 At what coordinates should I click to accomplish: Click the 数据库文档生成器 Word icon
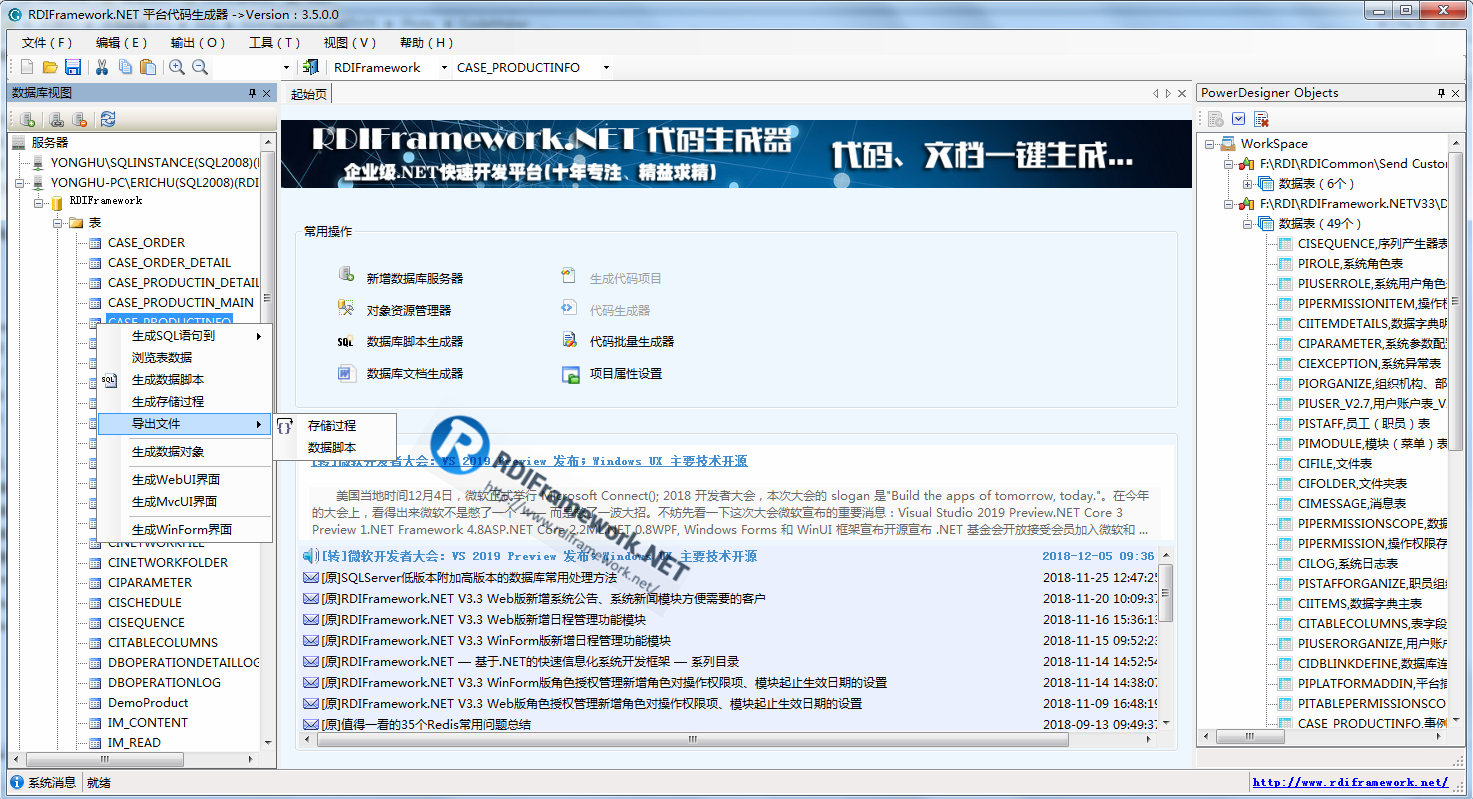point(346,373)
